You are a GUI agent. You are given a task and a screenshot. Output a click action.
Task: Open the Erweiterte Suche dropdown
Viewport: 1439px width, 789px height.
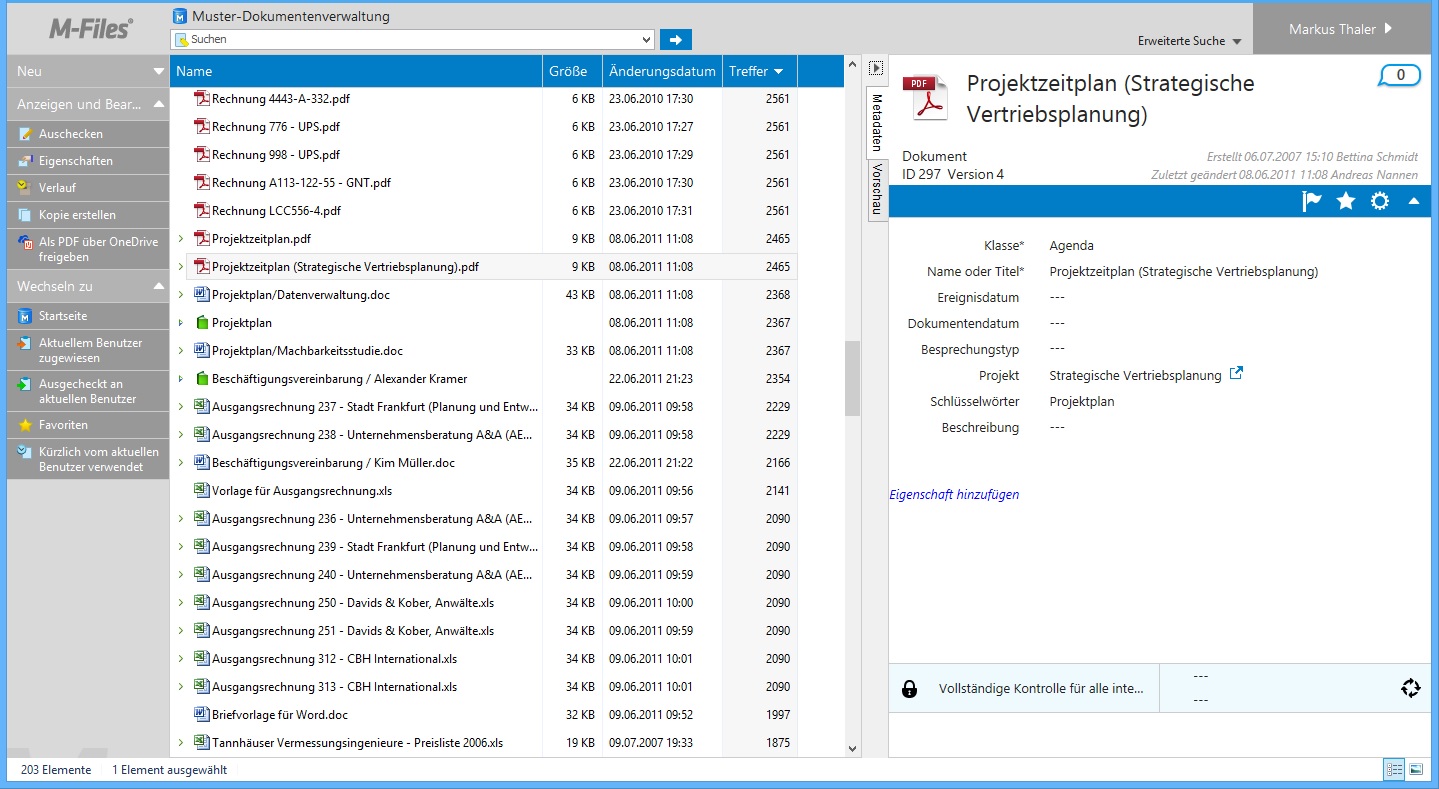click(1189, 41)
